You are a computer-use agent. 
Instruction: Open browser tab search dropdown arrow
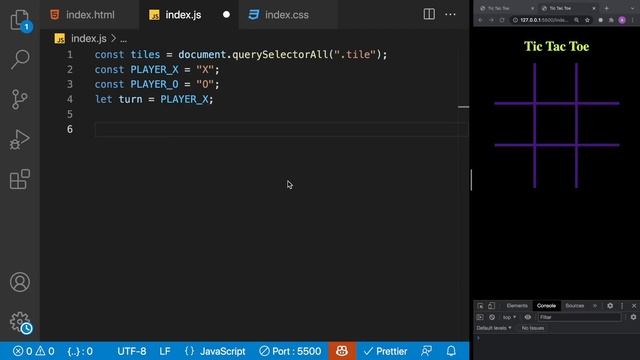pyautogui.click(x=632, y=9)
